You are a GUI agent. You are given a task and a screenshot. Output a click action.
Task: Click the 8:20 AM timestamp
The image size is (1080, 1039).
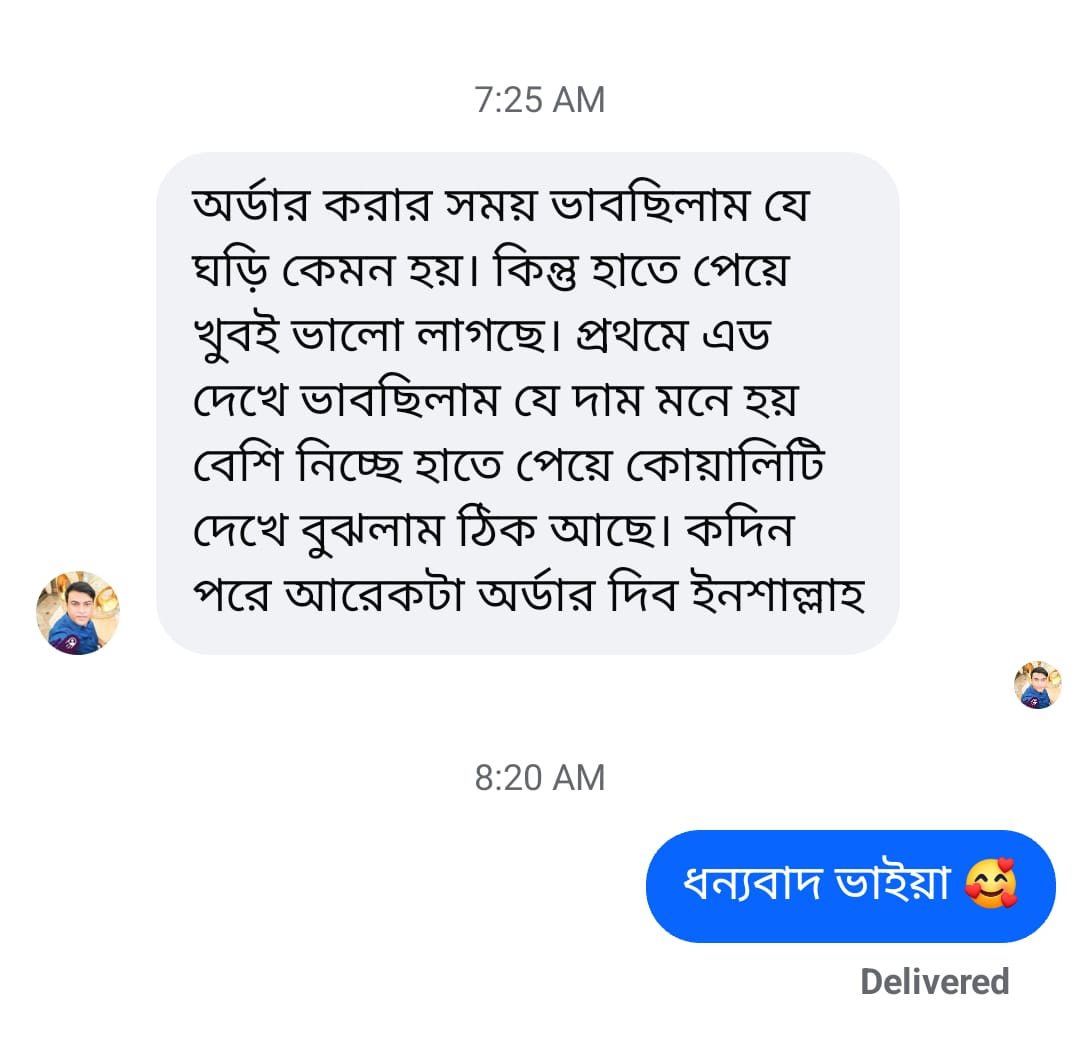540,777
